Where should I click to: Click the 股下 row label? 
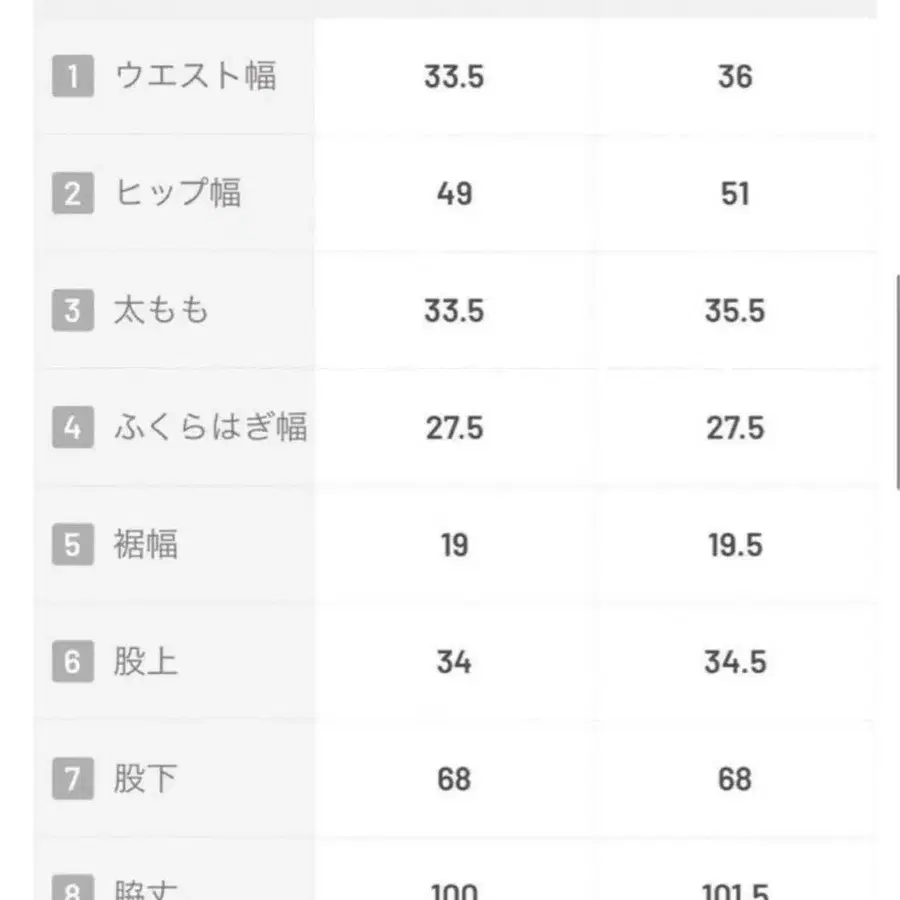[x=146, y=779]
